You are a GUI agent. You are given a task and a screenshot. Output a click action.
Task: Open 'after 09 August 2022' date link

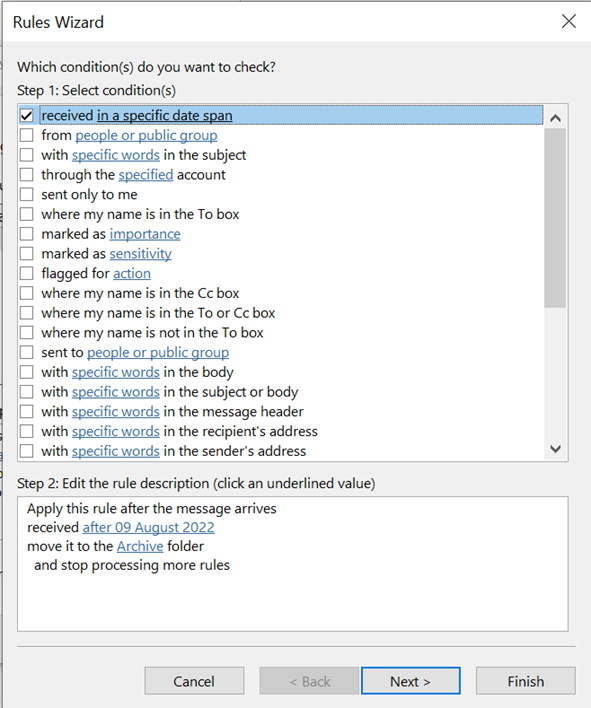[148, 527]
